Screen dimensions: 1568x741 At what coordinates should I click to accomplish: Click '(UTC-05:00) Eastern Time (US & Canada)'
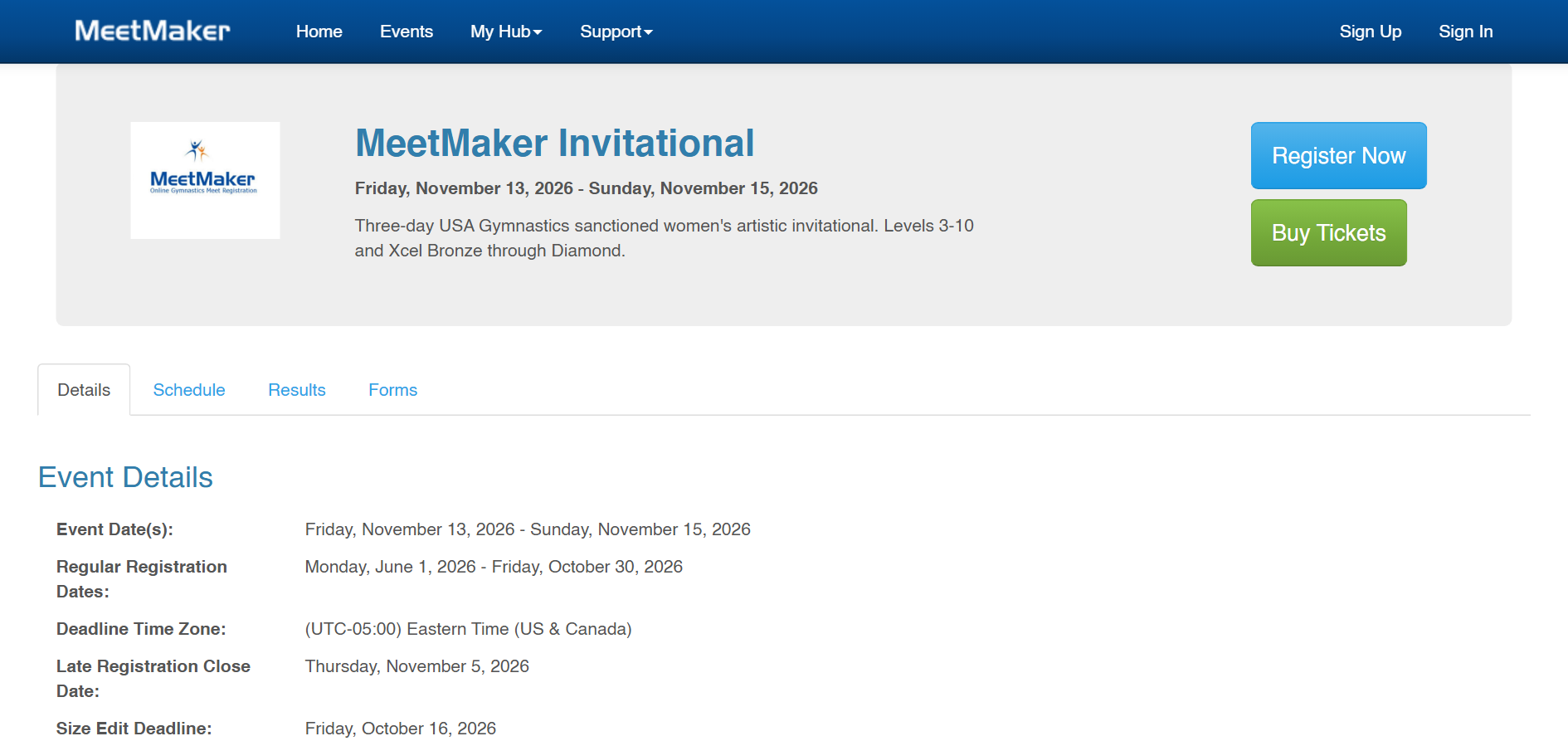click(469, 629)
